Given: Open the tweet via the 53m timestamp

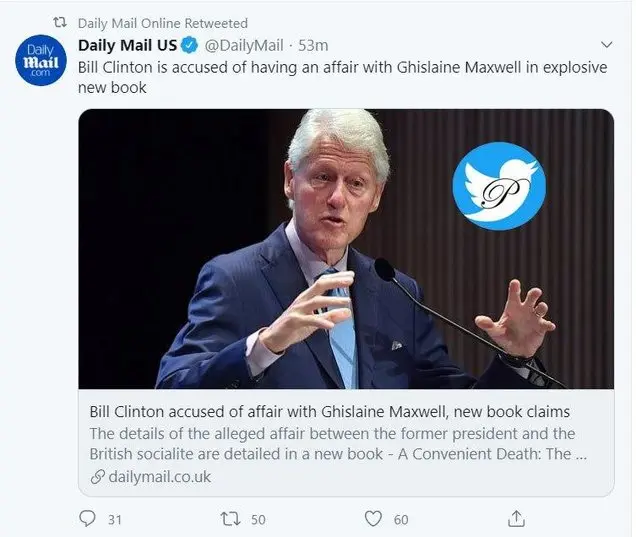Looking at the screenshot, I should click(314, 45).
